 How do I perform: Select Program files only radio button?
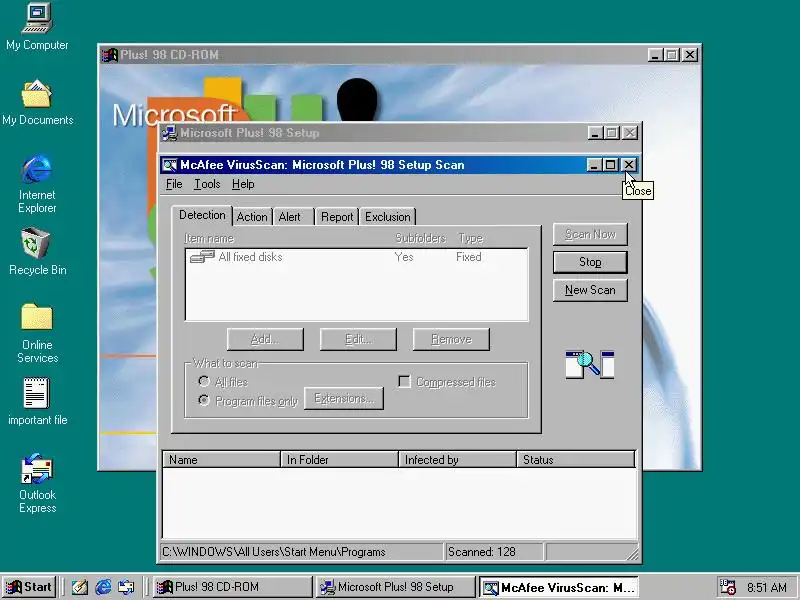(x=204, y=401)
